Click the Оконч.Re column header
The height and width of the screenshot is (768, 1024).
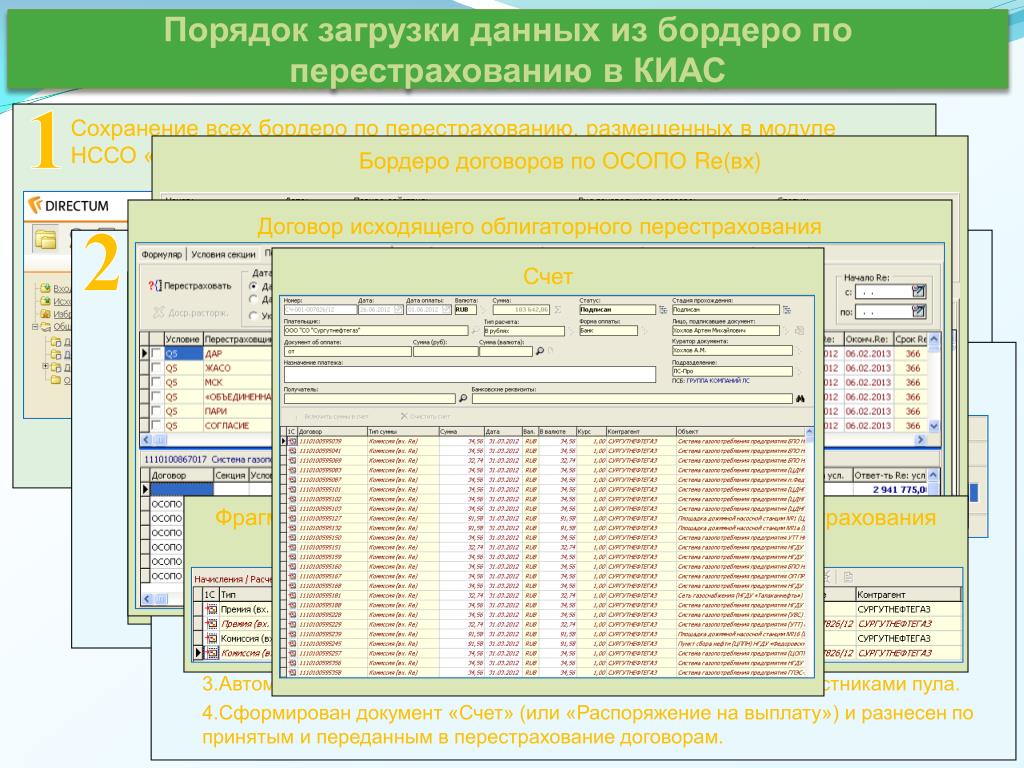[x=867, y=340]
